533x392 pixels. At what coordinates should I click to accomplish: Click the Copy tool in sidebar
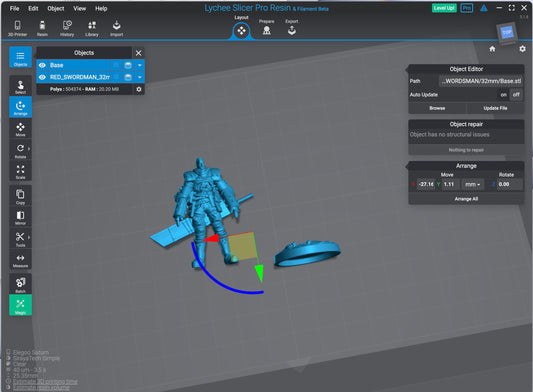click(20, 196)
